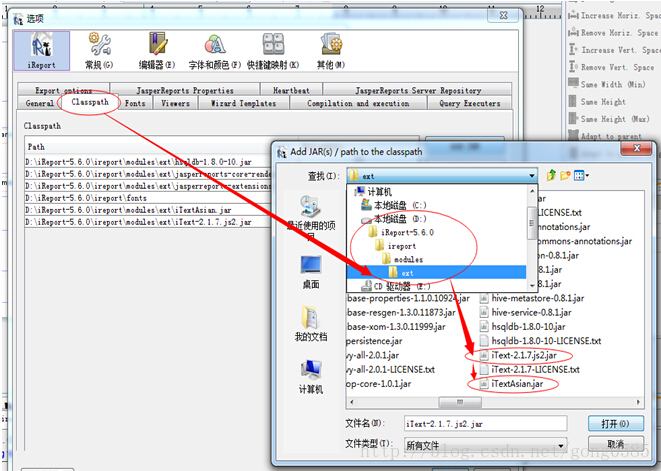
Task: Switch to the Heartbeat tab
Action: pos(291,90)
